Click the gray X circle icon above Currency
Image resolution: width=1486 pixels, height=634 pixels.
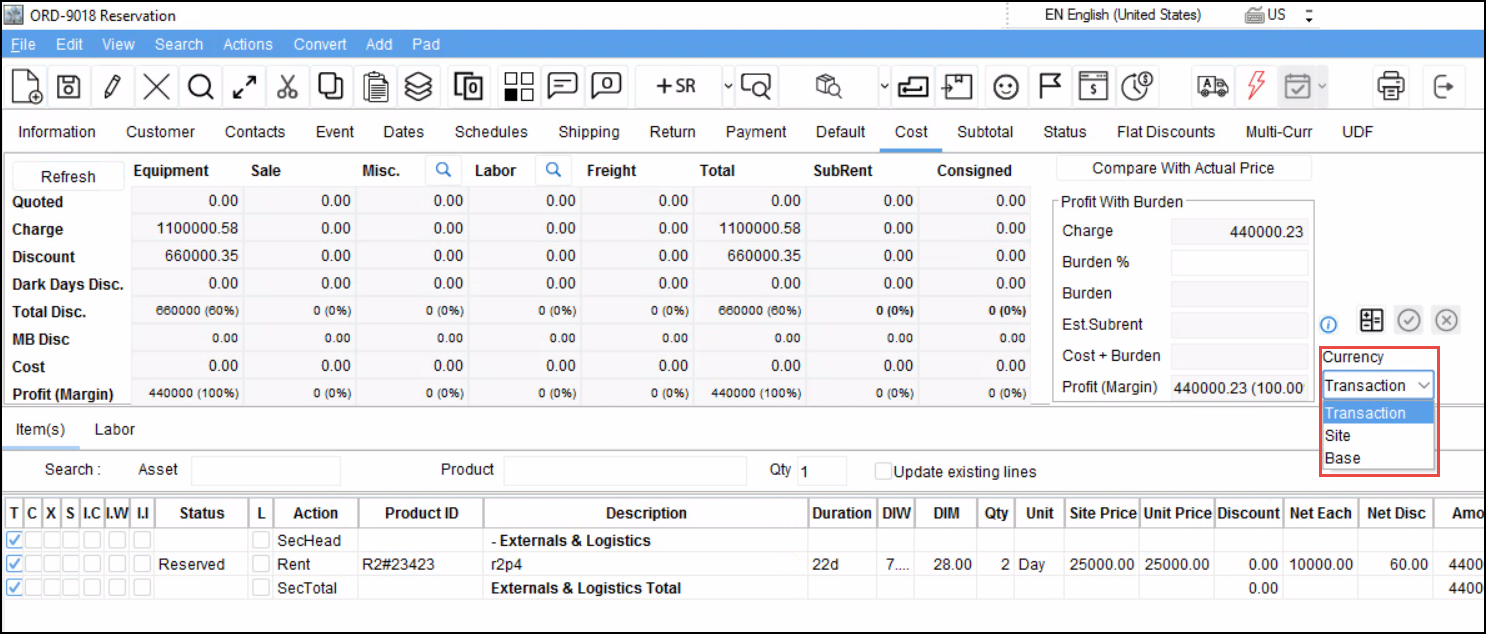pyautogui.click(x=1446, y=320)
